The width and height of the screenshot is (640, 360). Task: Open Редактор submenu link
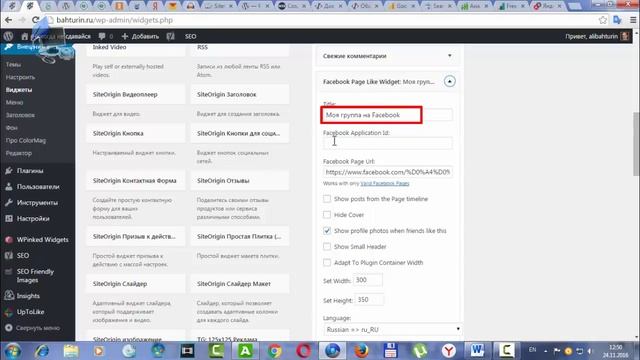(x=18, y=153)
